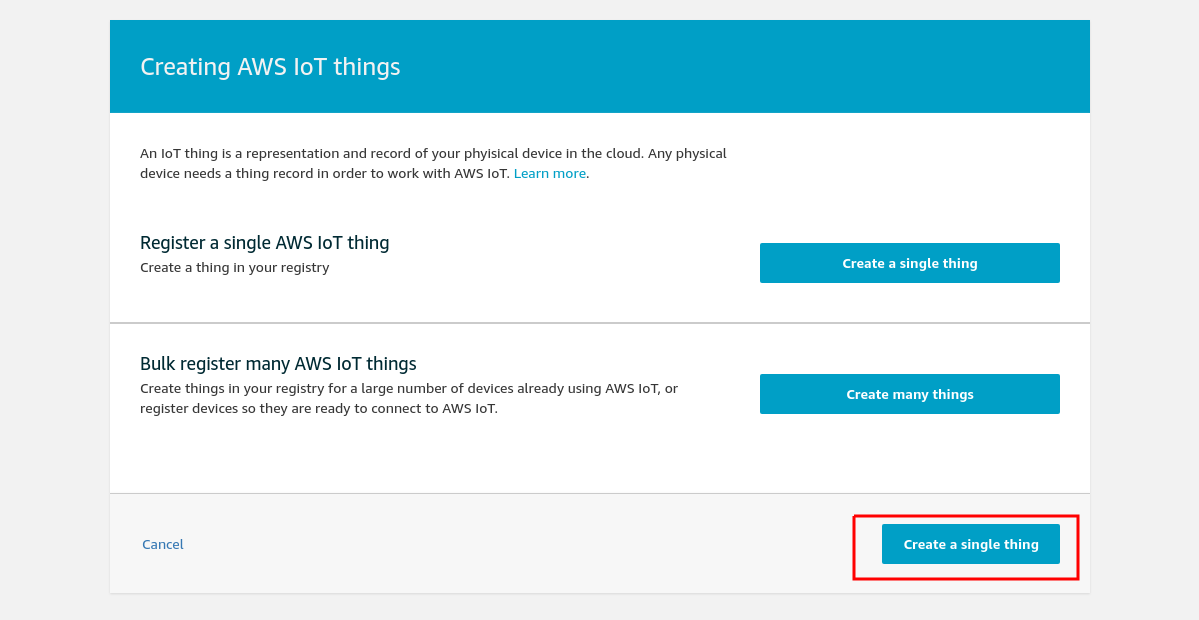Viewport: 1199px width, 620px height.
Task: Cancel creating AWS IoT things
Action: tap(163, 544)
